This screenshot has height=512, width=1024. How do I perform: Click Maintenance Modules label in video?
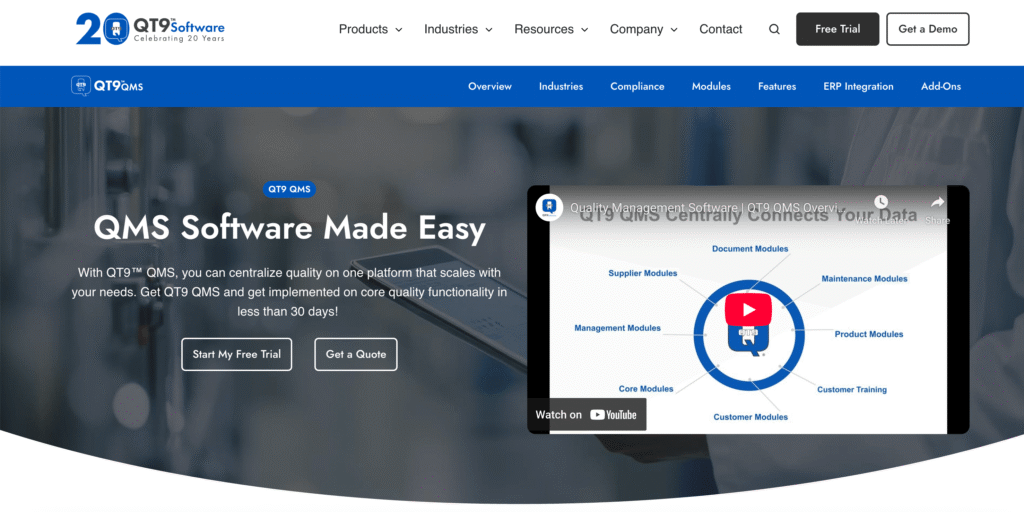(x=864, y=278)
